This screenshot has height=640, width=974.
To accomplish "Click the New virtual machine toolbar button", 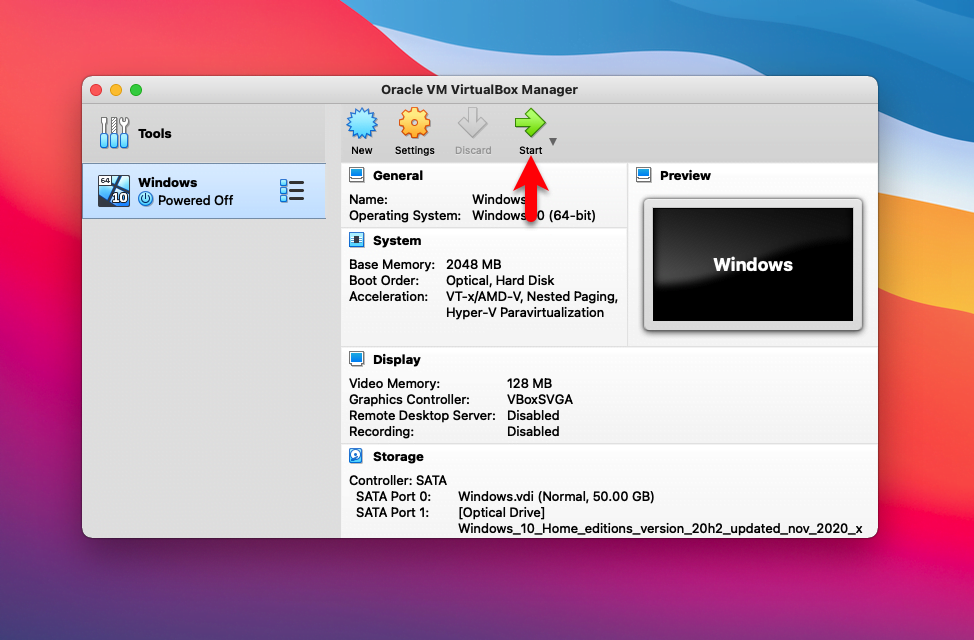I will click(362, 132).
